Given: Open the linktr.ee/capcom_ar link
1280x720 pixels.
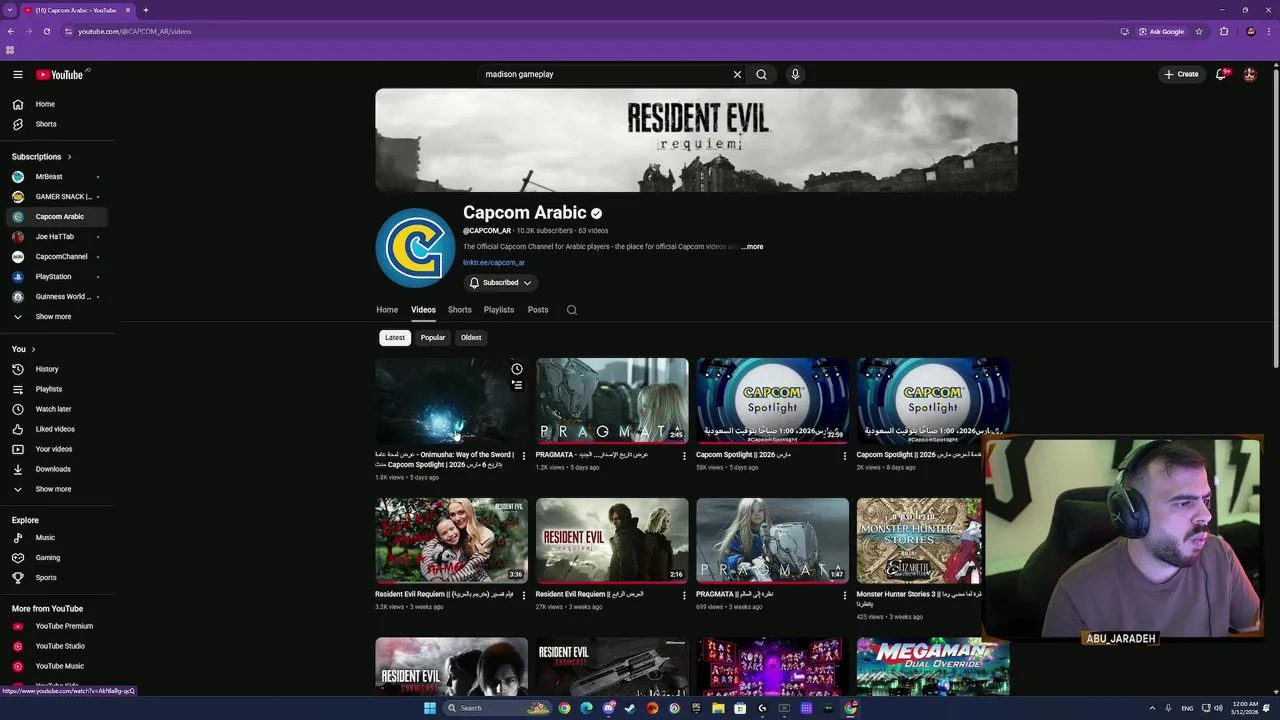Looking at the screenshot, I should point(494,263).
